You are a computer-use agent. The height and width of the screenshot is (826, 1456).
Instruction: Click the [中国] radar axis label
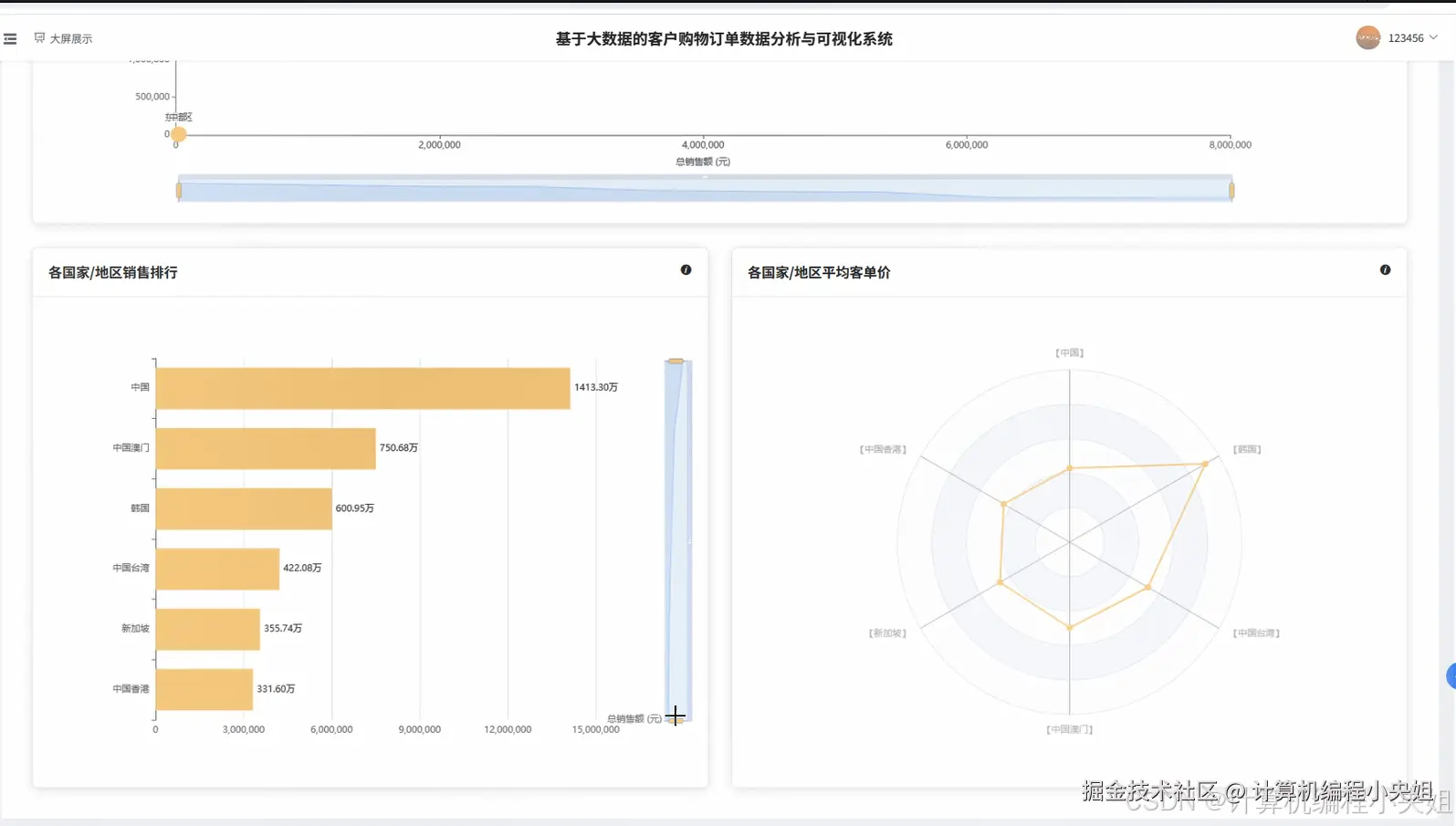tap(1069, 352)
